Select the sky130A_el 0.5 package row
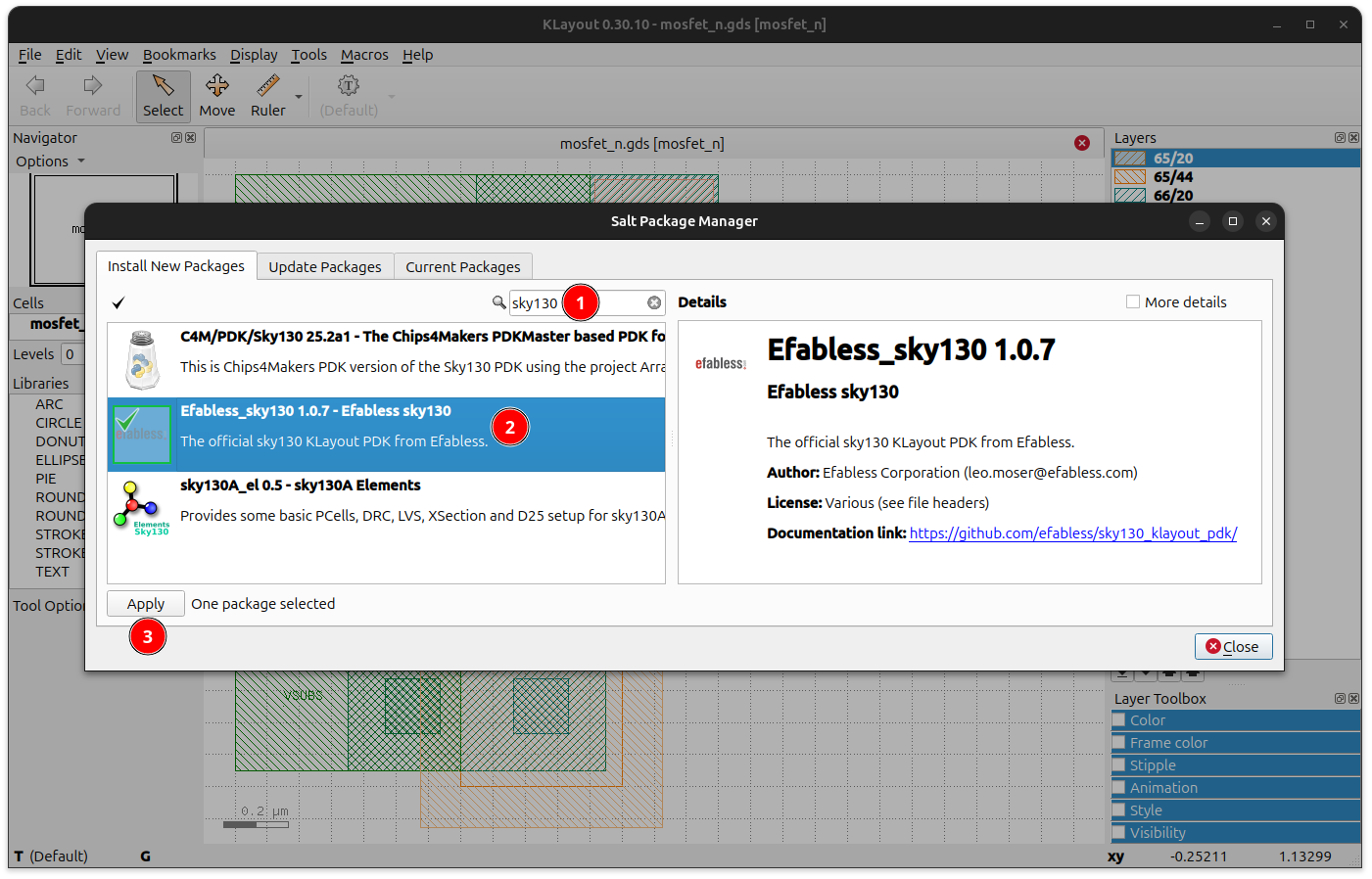1372x879 pixels. (386, 509)
